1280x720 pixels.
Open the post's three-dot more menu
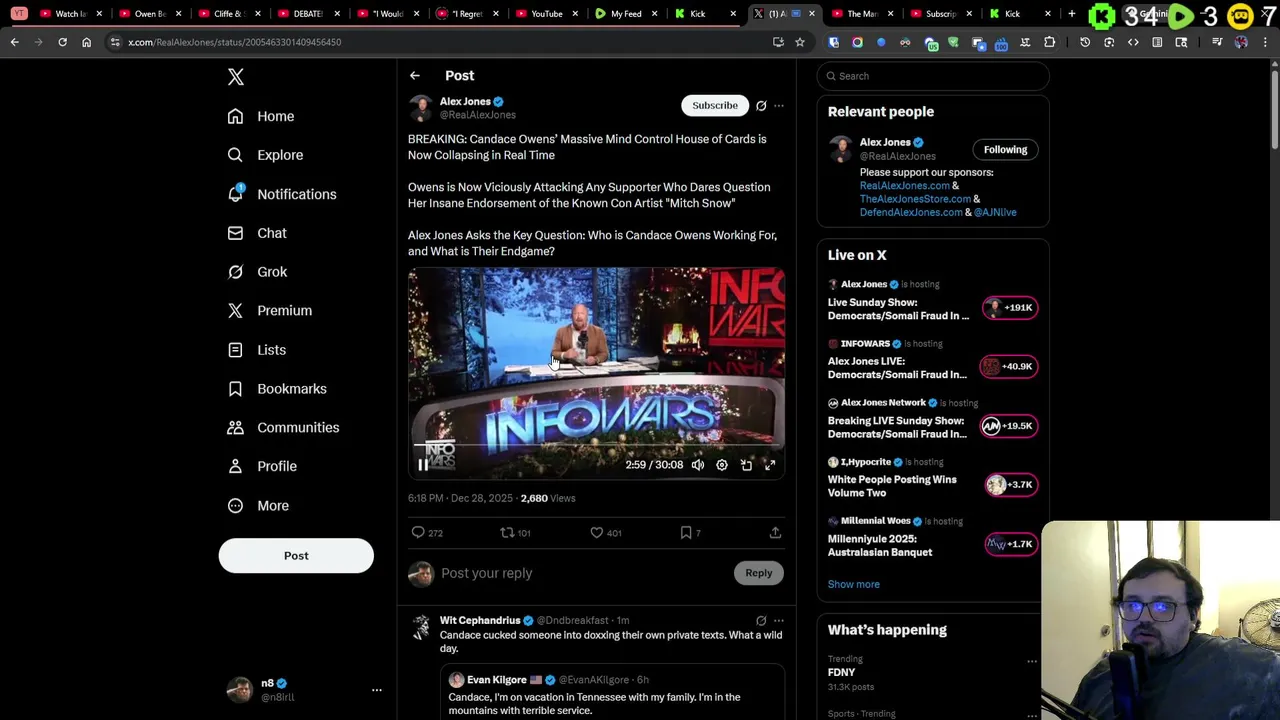pos(779,105)
